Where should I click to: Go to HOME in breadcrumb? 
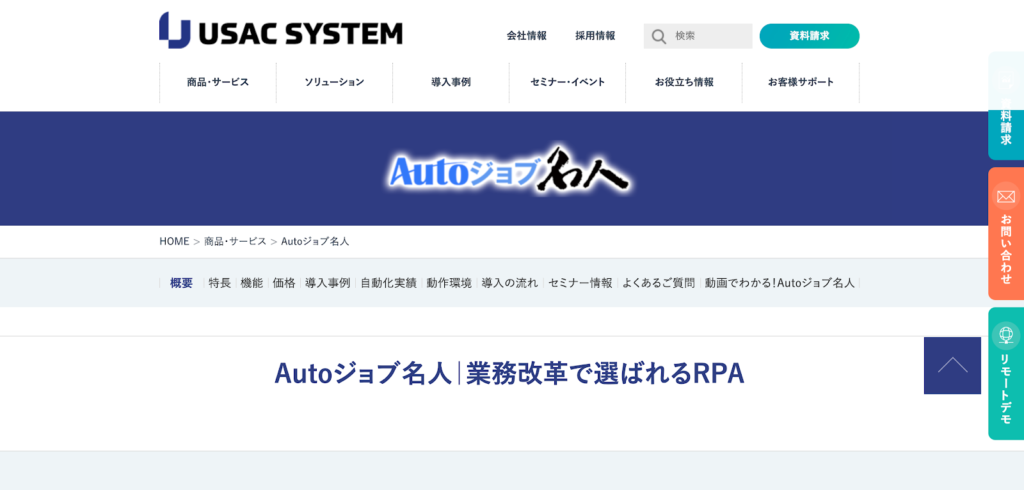(x=174, y=241)
